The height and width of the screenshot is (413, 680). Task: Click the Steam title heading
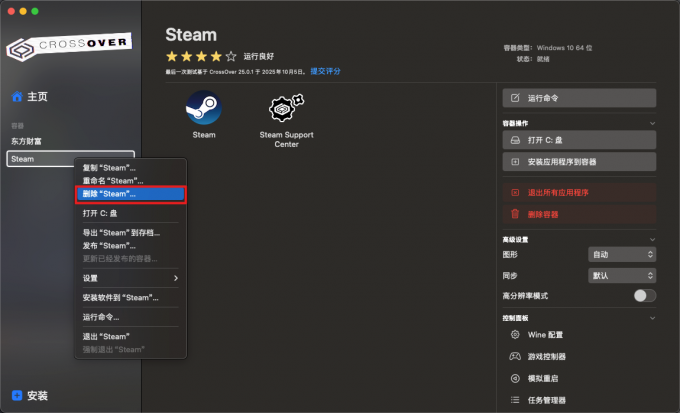click(191, 35)
